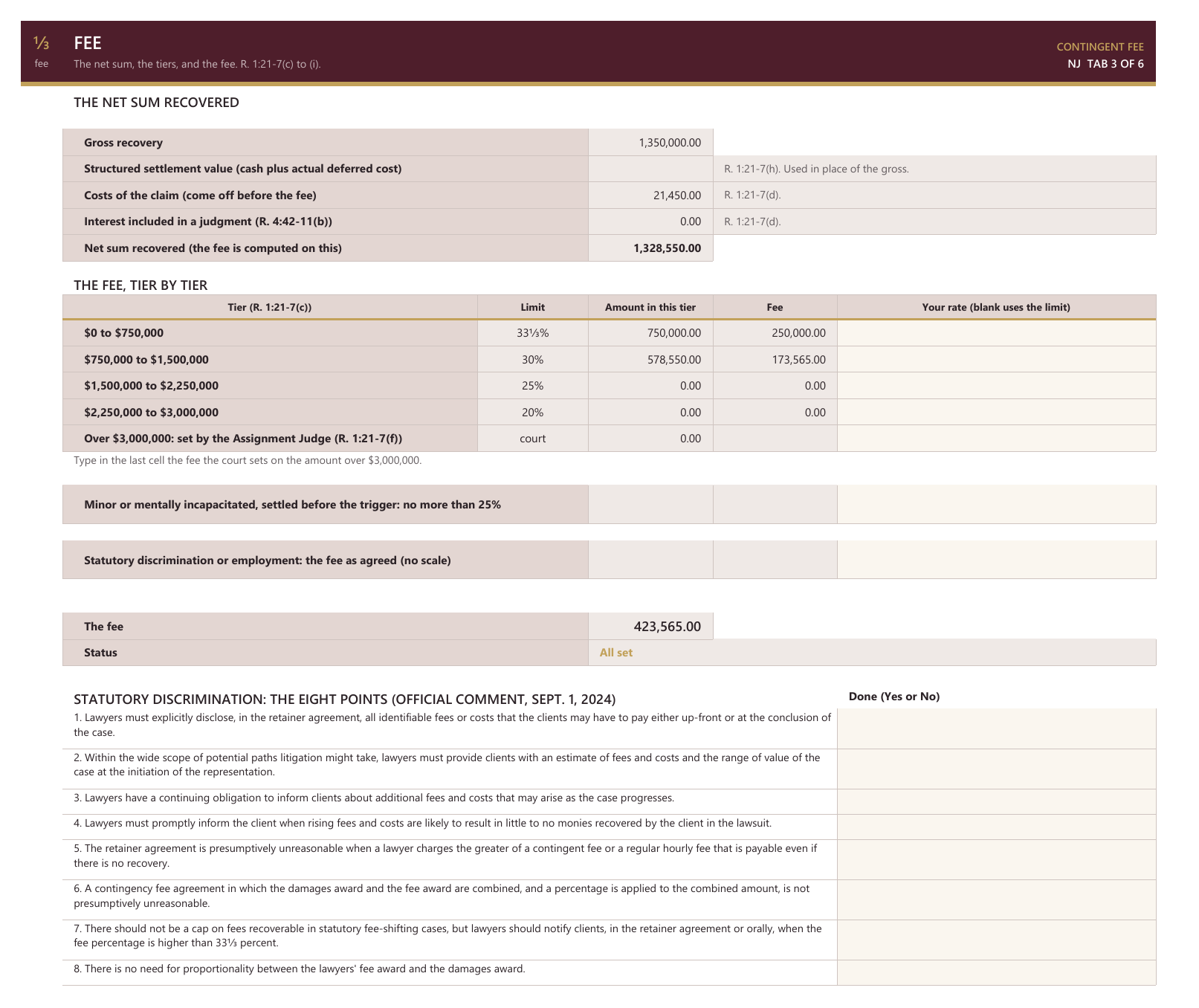Click the Amount in this tier column header
1199x1008 pixels.
(x=650, y=307)
